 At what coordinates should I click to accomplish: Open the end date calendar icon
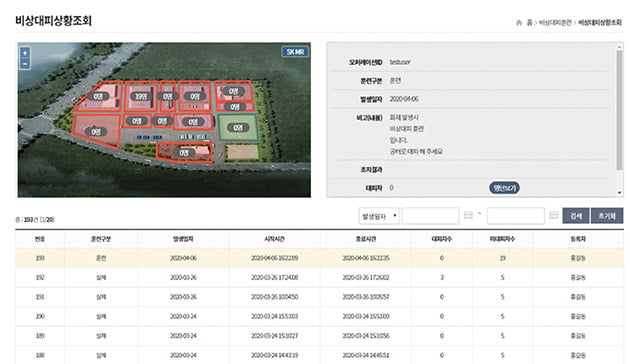coord(554,215)
